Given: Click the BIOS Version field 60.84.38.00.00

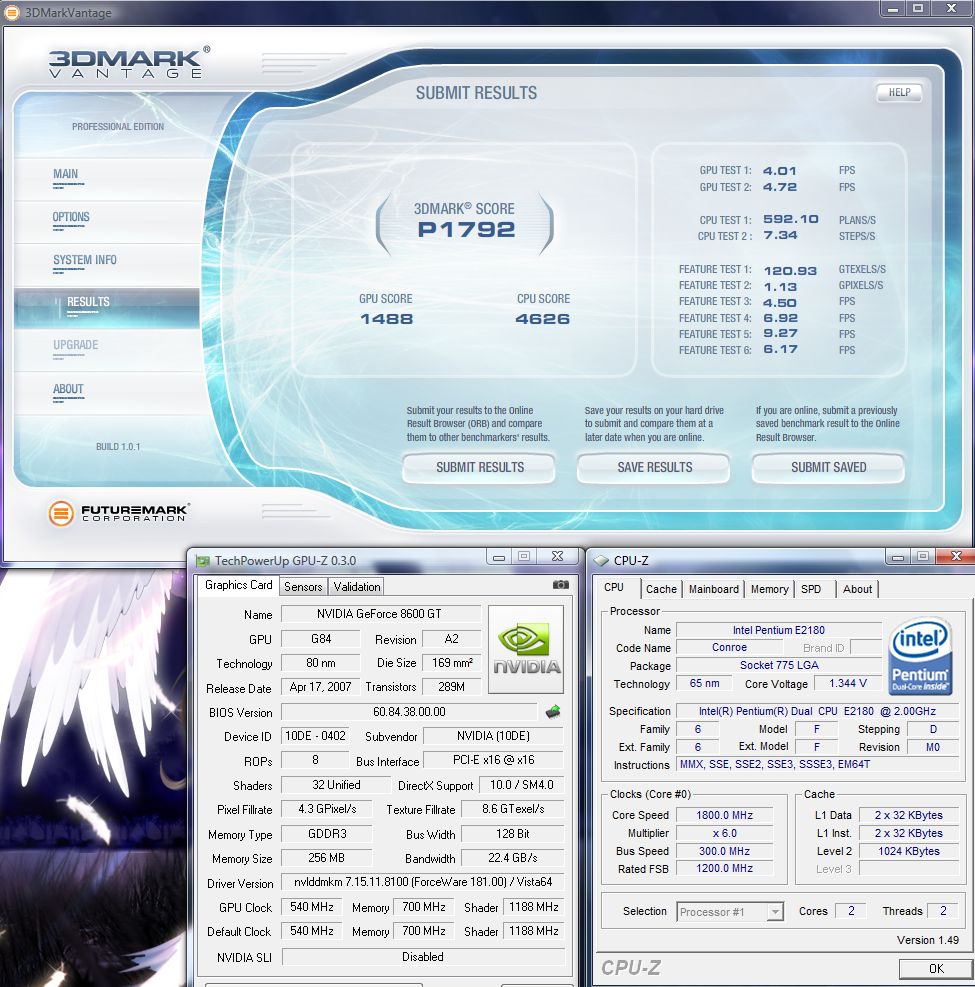Looking at the screenshot, I should 409,712.
